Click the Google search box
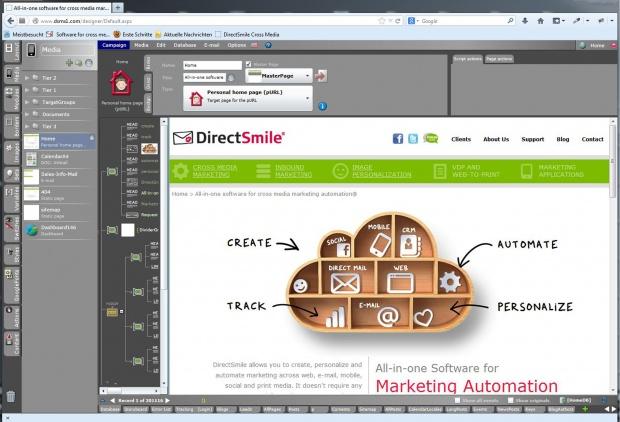The width and height of the screenshot is (620, 422). pyautogui.click(x=463, y=21)
